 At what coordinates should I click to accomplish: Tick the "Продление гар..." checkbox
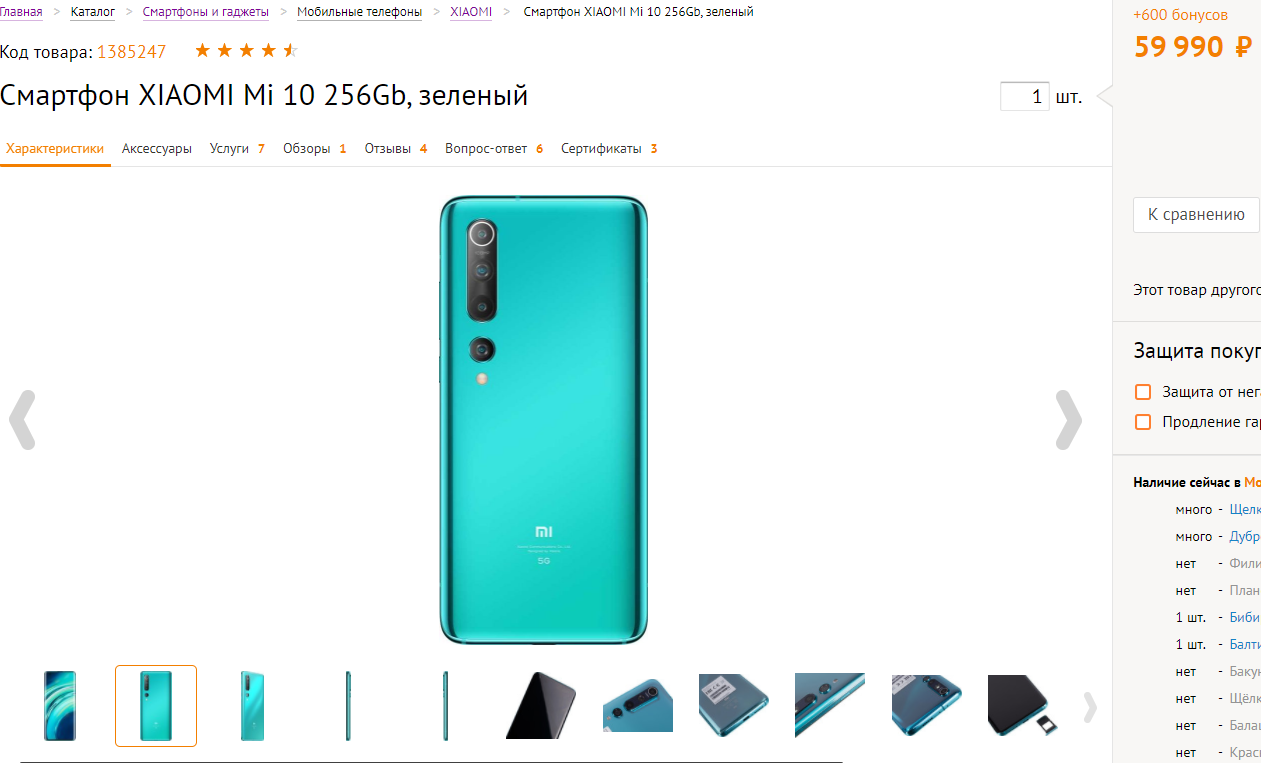pos(1143,422)
